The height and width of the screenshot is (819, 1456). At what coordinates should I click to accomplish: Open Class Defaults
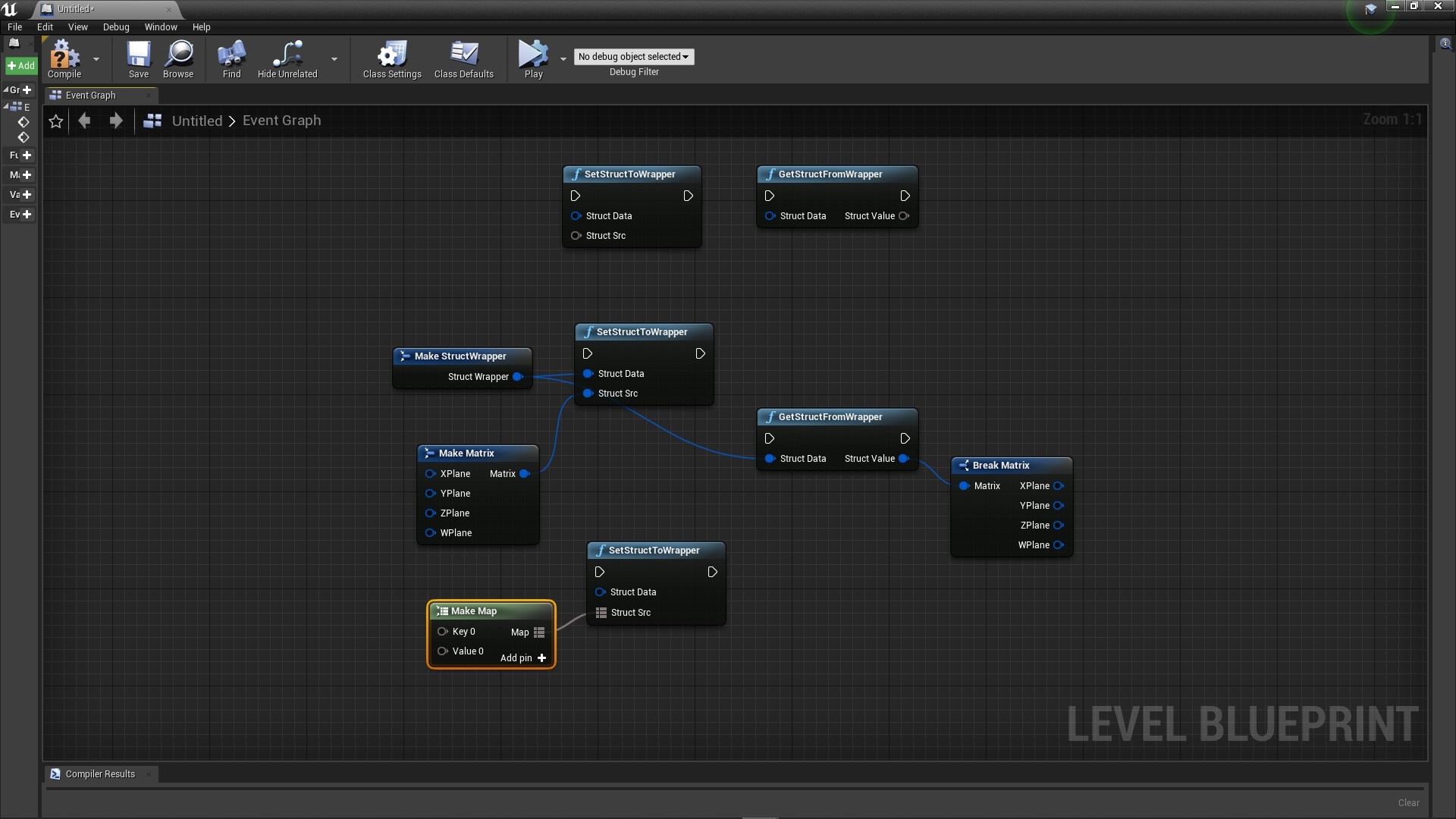point(463,58)
